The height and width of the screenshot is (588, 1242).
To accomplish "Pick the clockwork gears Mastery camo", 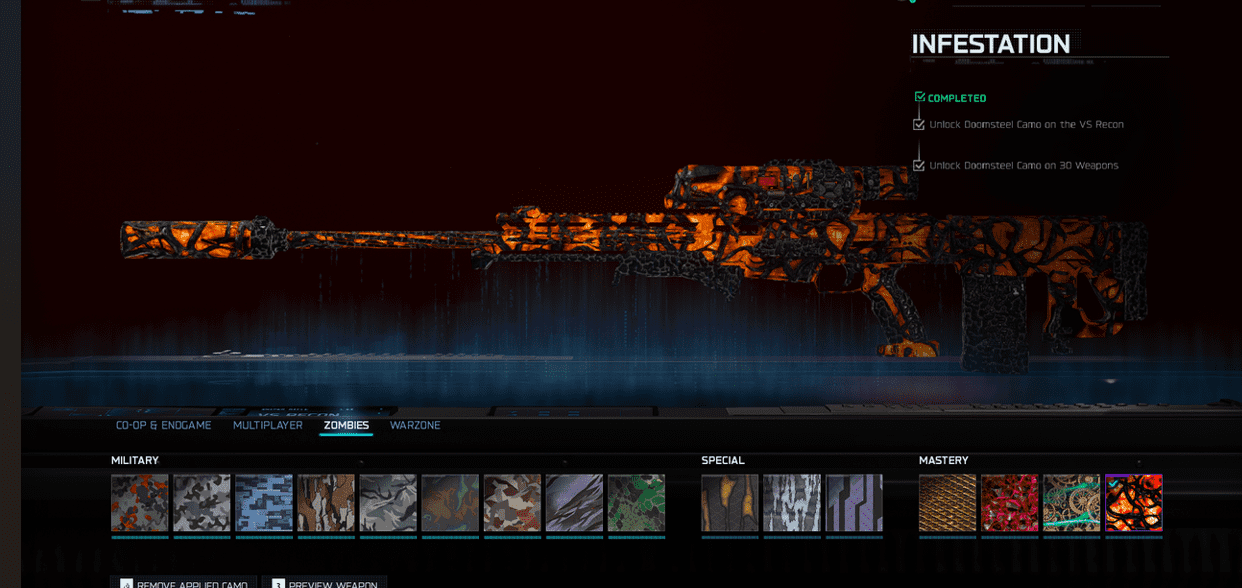I will [1071, 502].
